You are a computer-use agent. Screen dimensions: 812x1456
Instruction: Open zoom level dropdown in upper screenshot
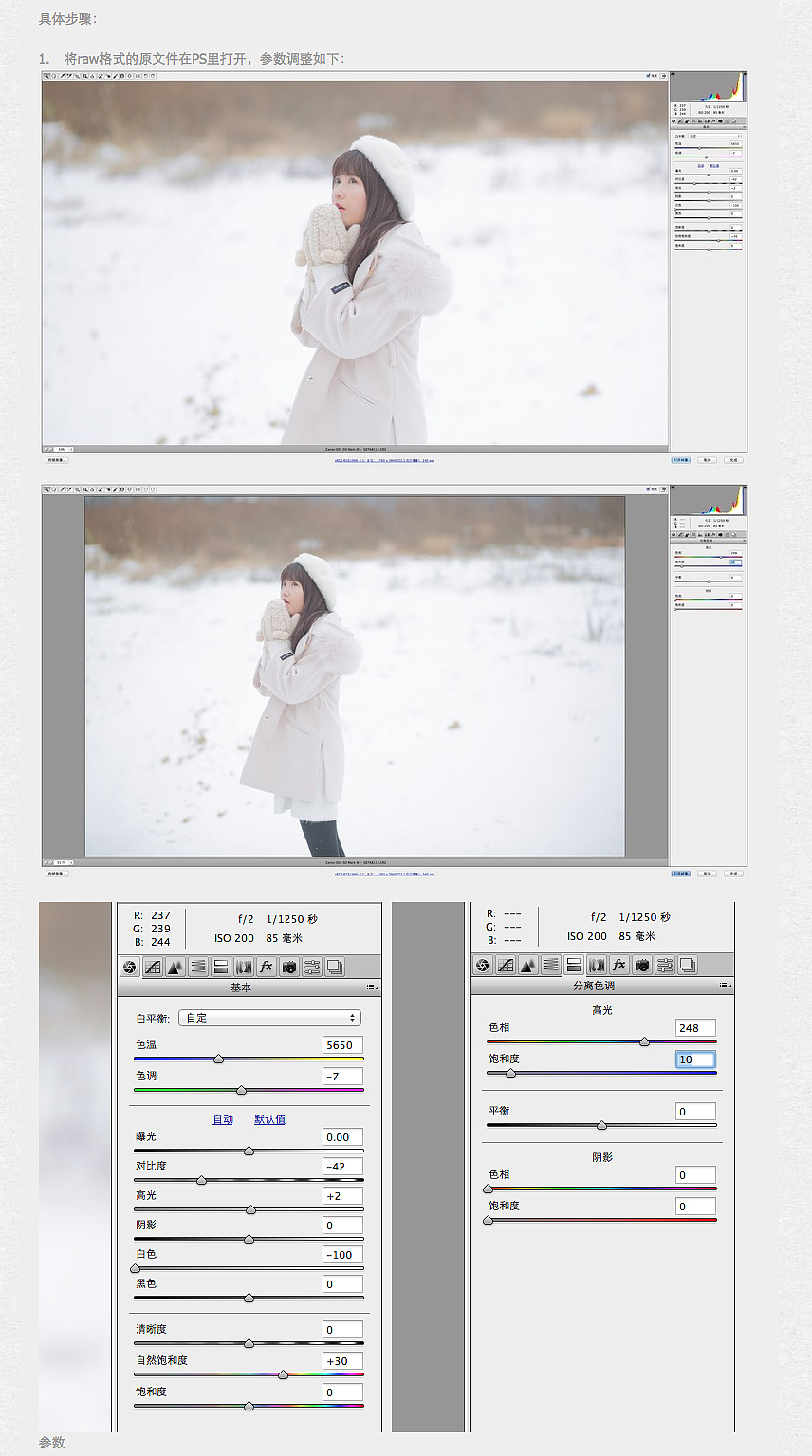[64, 449]
